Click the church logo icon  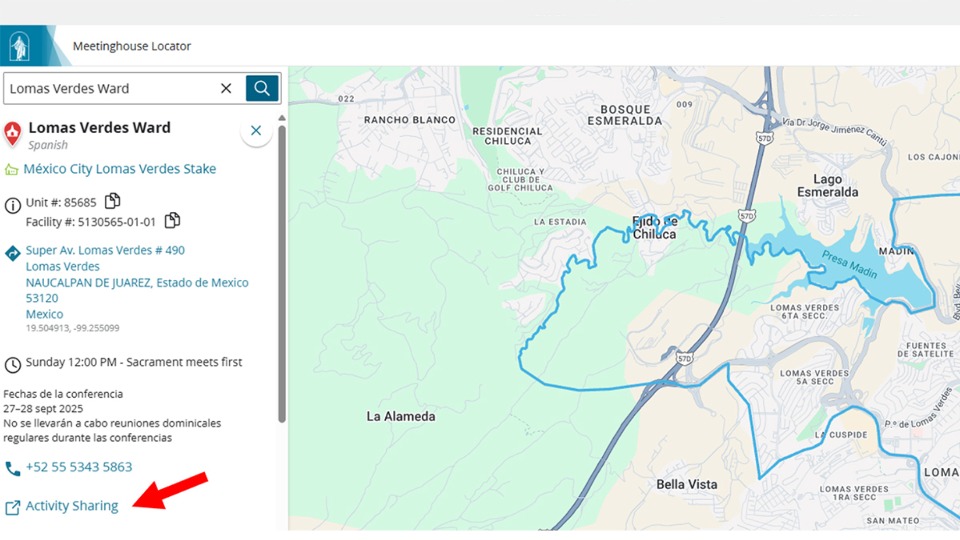[19, 46]
